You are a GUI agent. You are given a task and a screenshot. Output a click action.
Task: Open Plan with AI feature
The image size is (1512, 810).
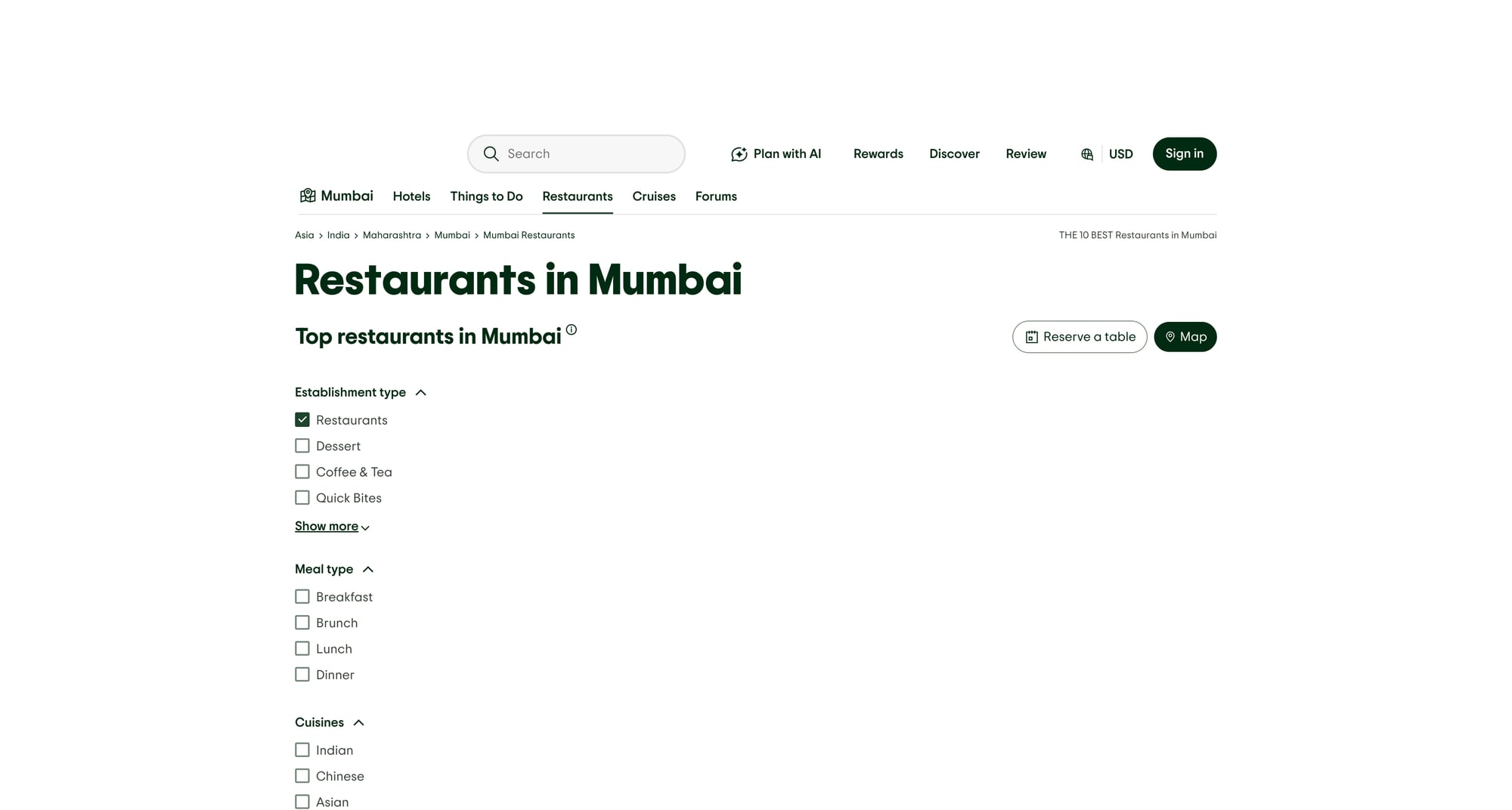(776, 153)
